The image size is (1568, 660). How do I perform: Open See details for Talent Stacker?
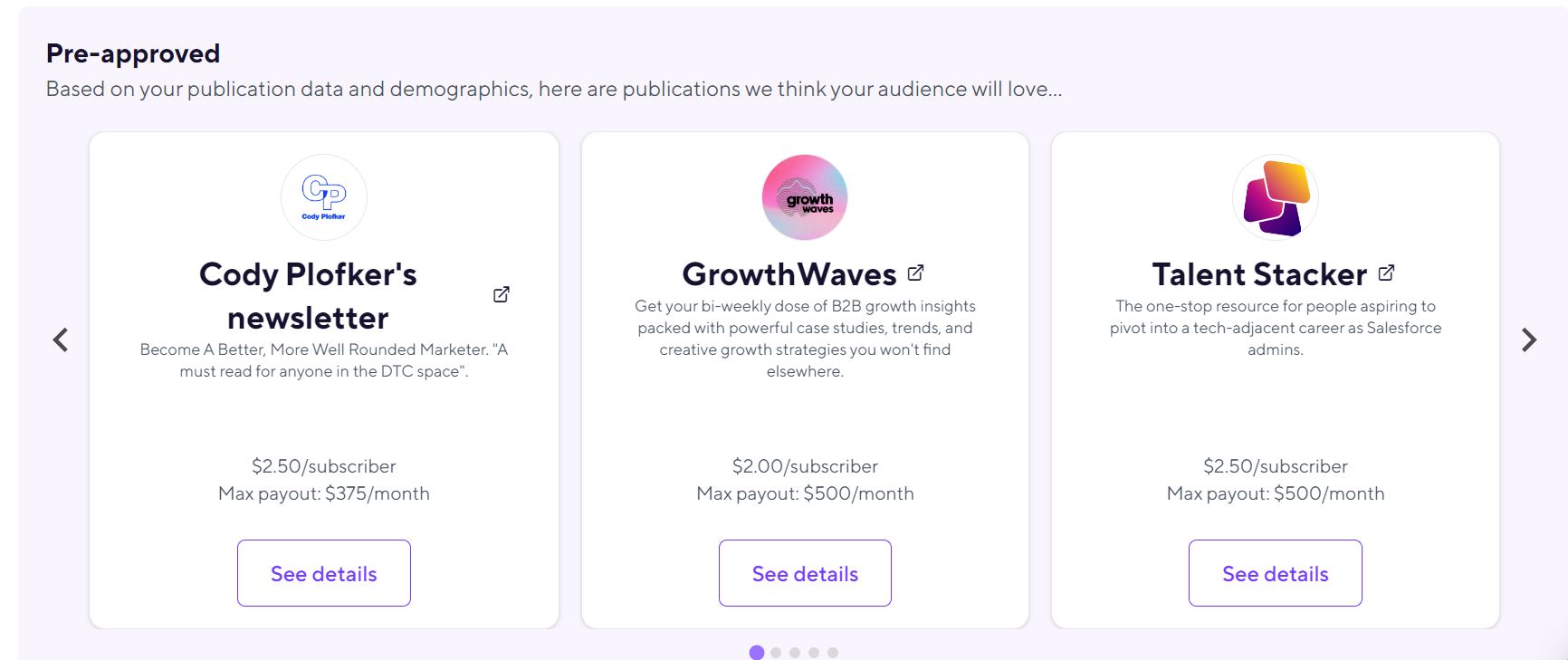(1275, 572)
